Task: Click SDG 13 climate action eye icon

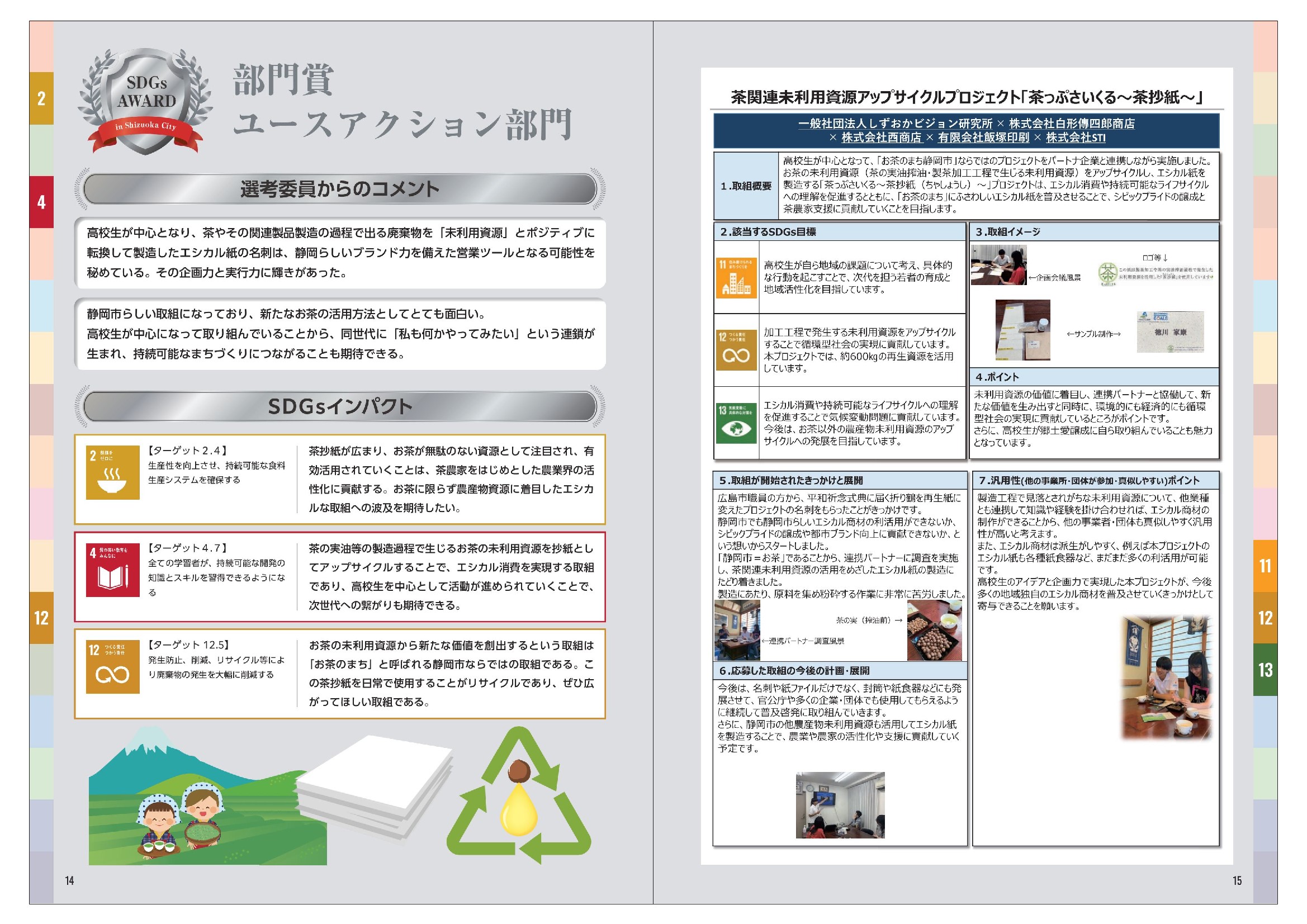Action: (x=736, y=423)
